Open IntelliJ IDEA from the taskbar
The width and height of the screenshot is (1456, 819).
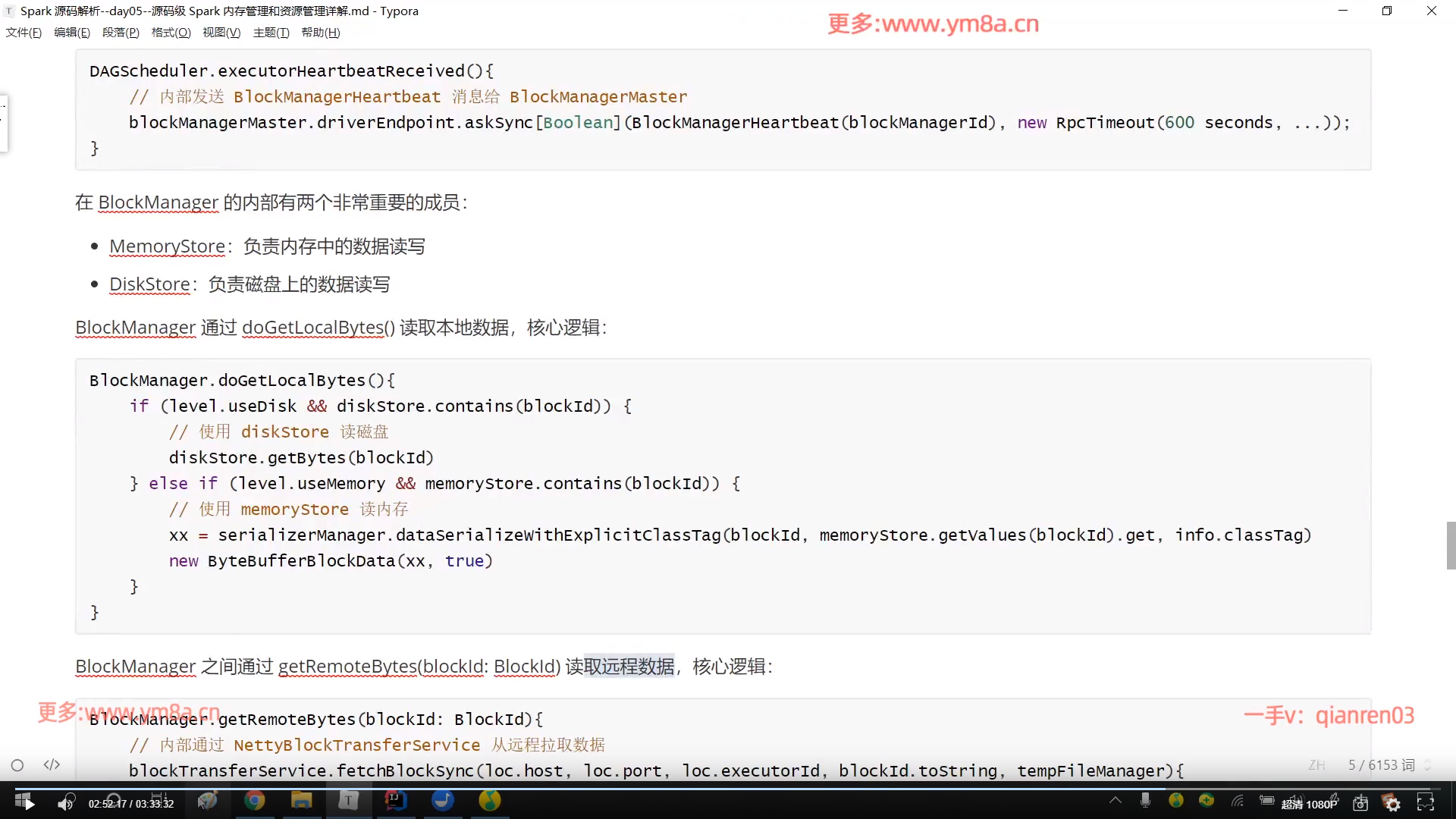(x=396, y=801)
